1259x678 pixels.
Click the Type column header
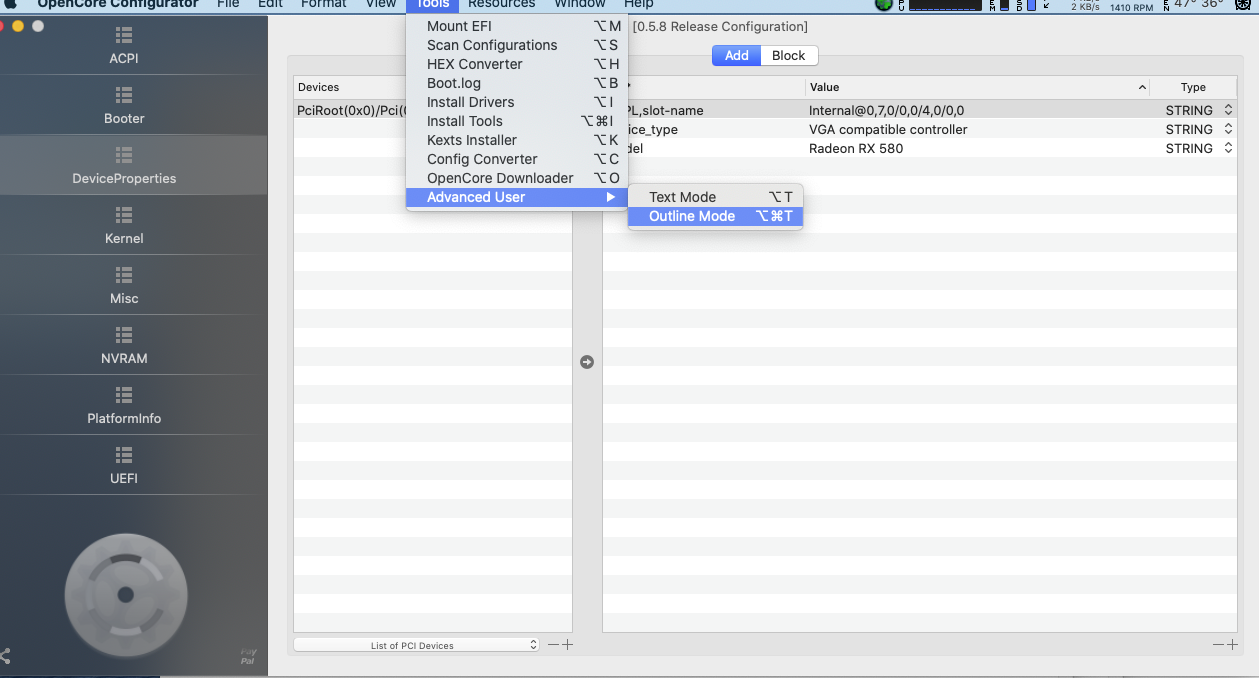click(1193, 87)
